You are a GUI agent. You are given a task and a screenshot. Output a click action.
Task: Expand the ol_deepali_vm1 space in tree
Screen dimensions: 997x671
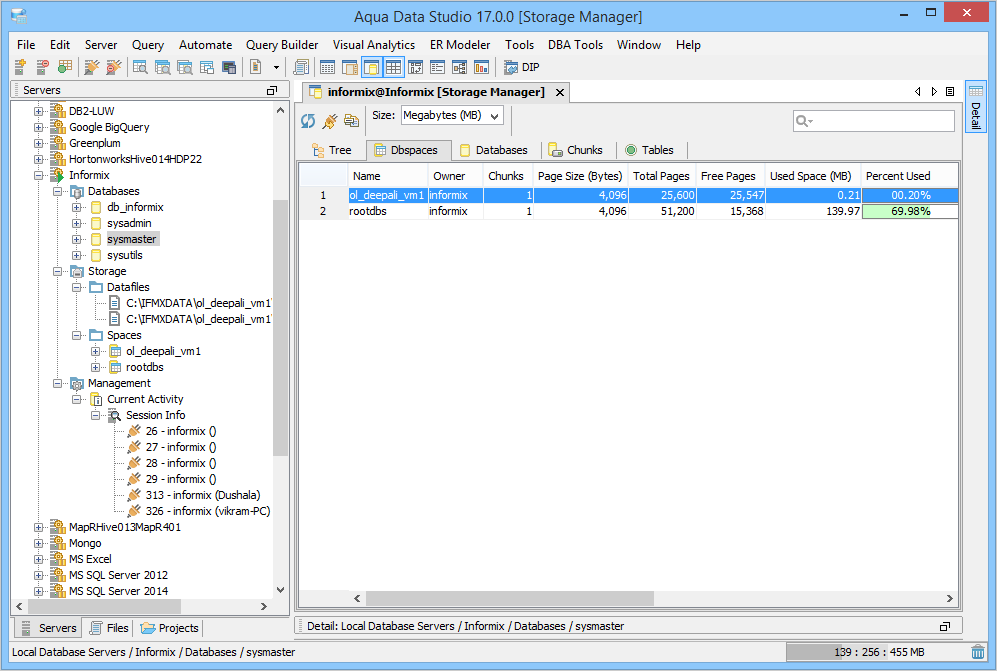pos(95,351)
